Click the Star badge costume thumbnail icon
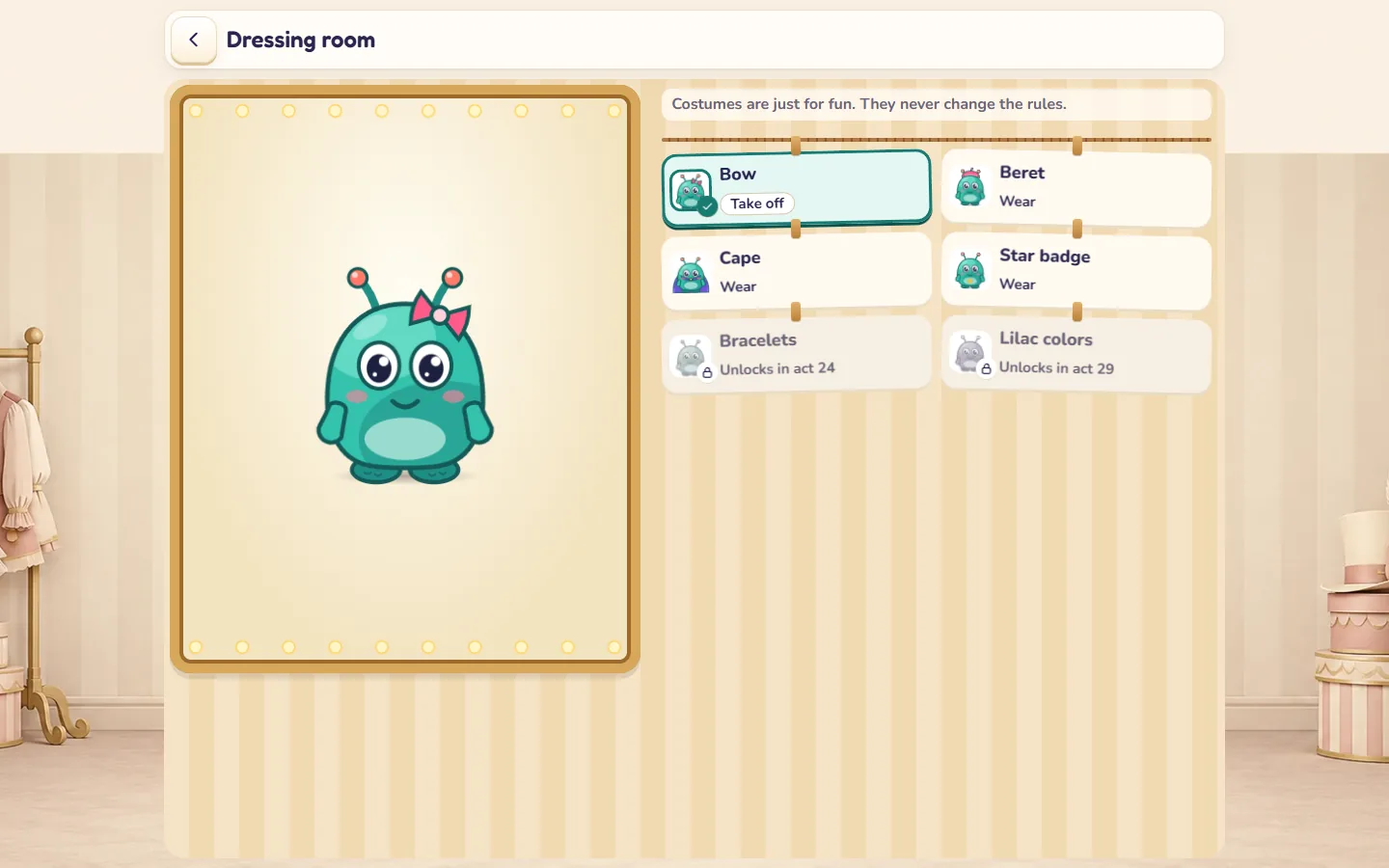 pyautogui.click(x=970, y=270)
